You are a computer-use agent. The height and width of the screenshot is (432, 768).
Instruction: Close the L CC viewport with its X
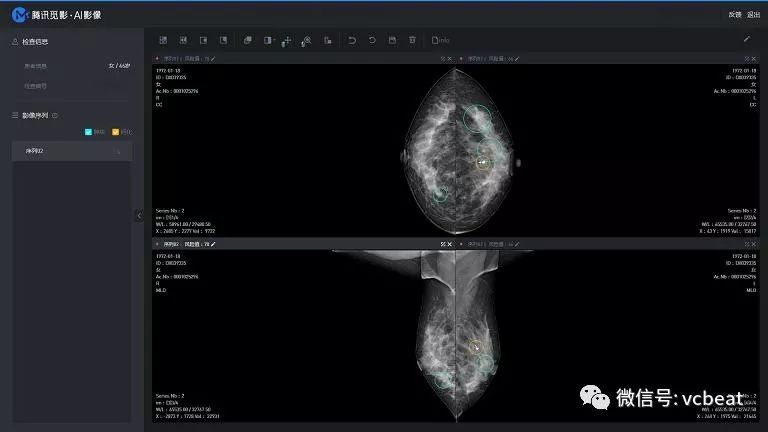pos(754,59)
